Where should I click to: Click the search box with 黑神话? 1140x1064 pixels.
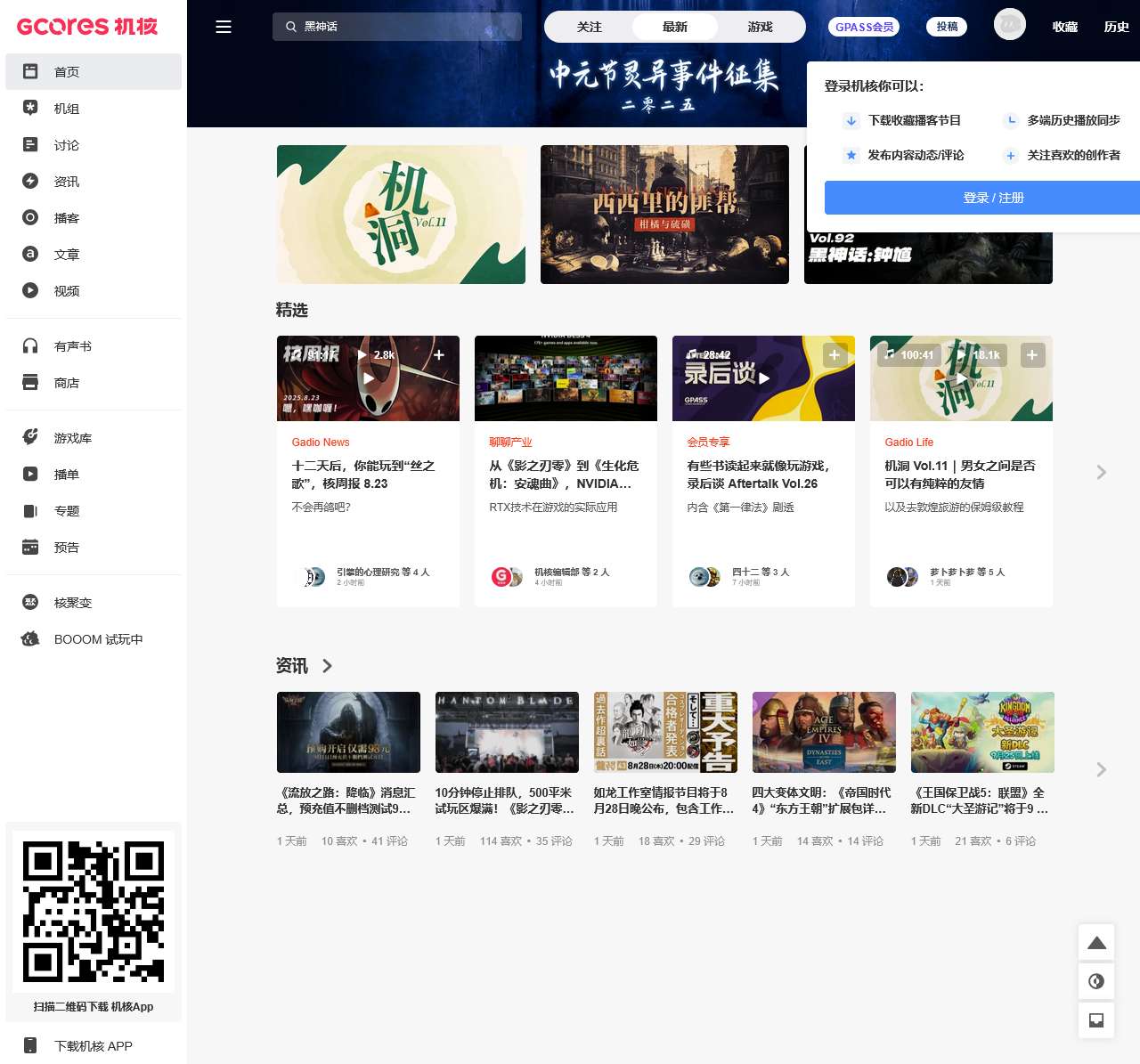point(397,27)
